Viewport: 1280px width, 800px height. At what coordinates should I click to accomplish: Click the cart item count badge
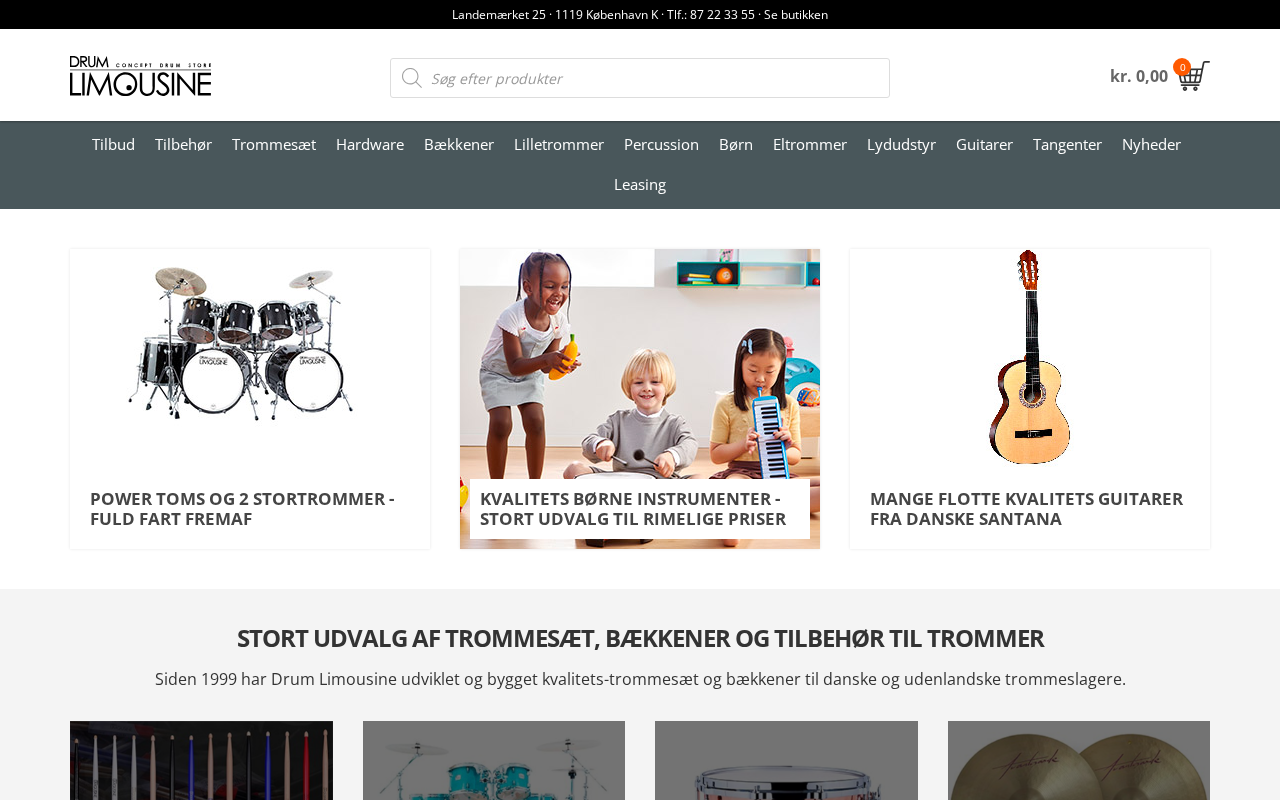point(1182,67)
